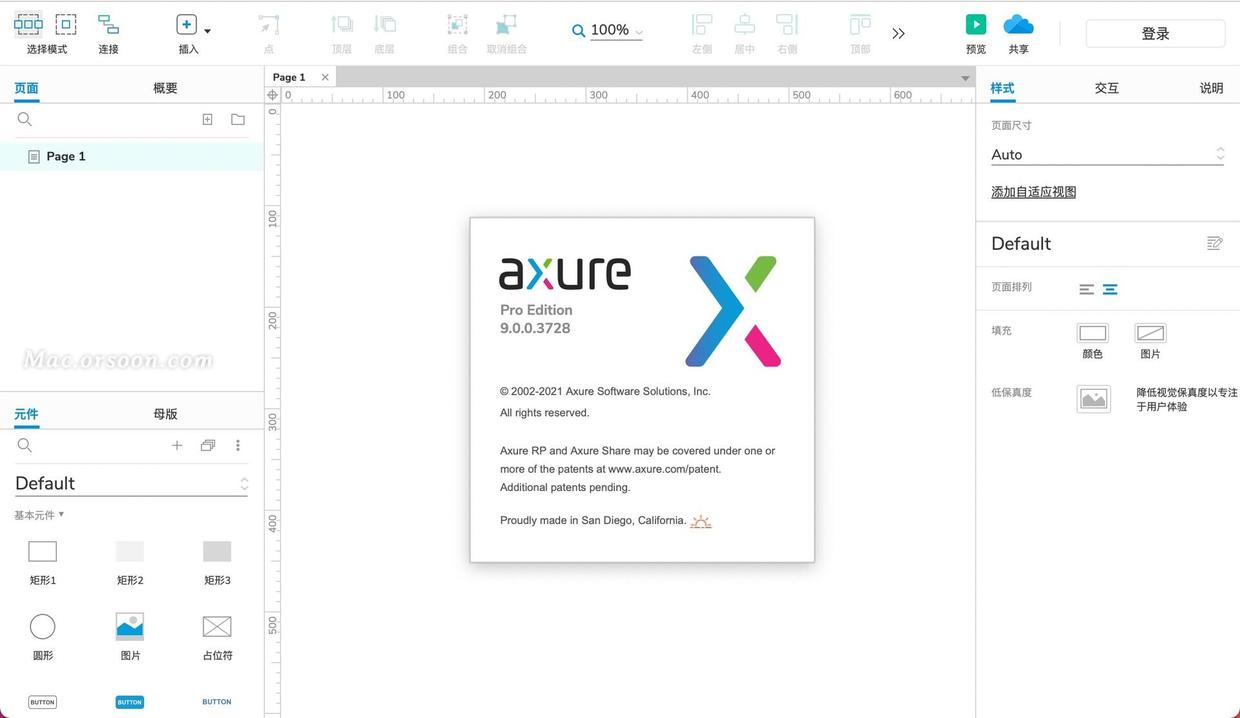
Task: Open library options three-dot menu
Action: point(238,445)
